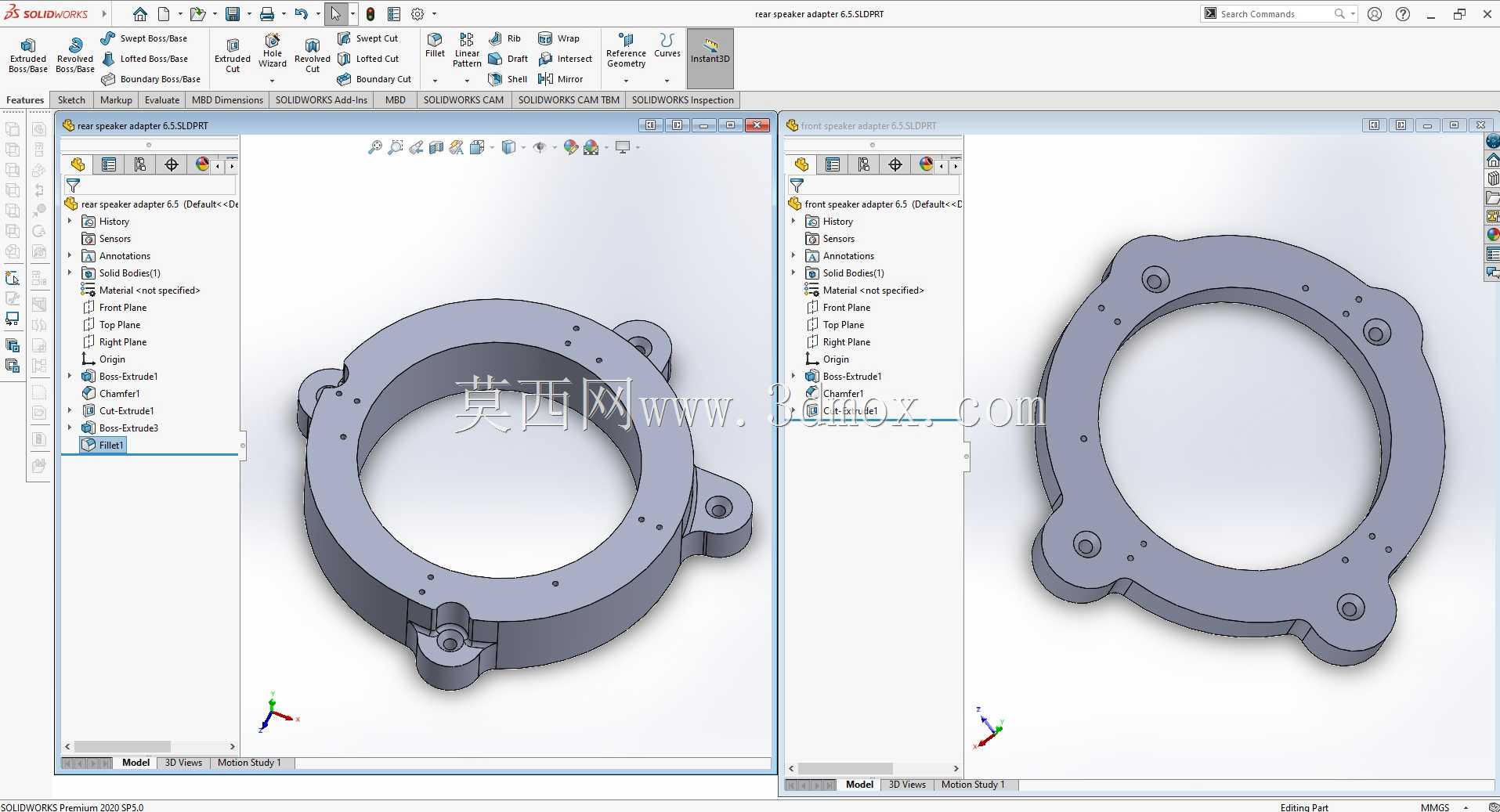
Task: Open the Hole Wizard tool
Action: coord(273,52)
